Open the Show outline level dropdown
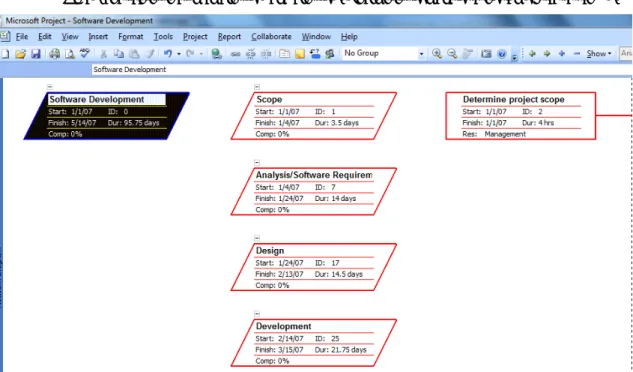 pyautogui.click(x=599, y=53)
